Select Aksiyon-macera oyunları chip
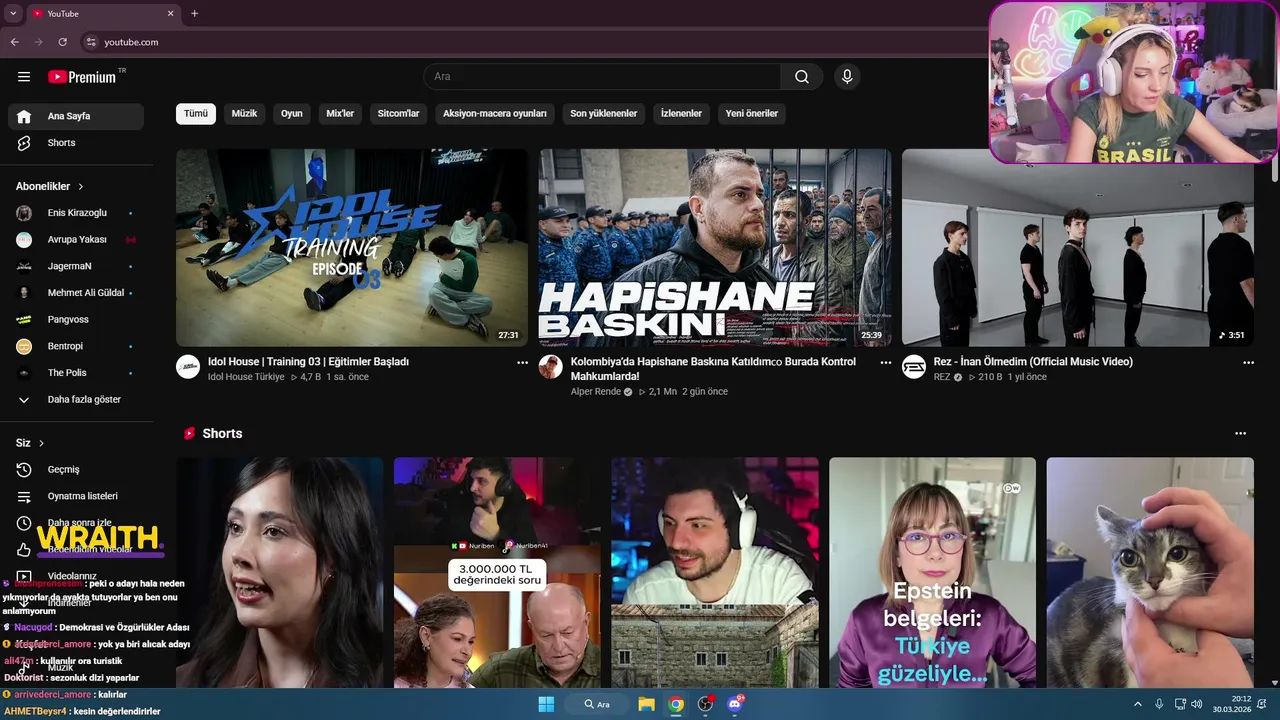Screen dimensions: 1280x720 [495, 114]
